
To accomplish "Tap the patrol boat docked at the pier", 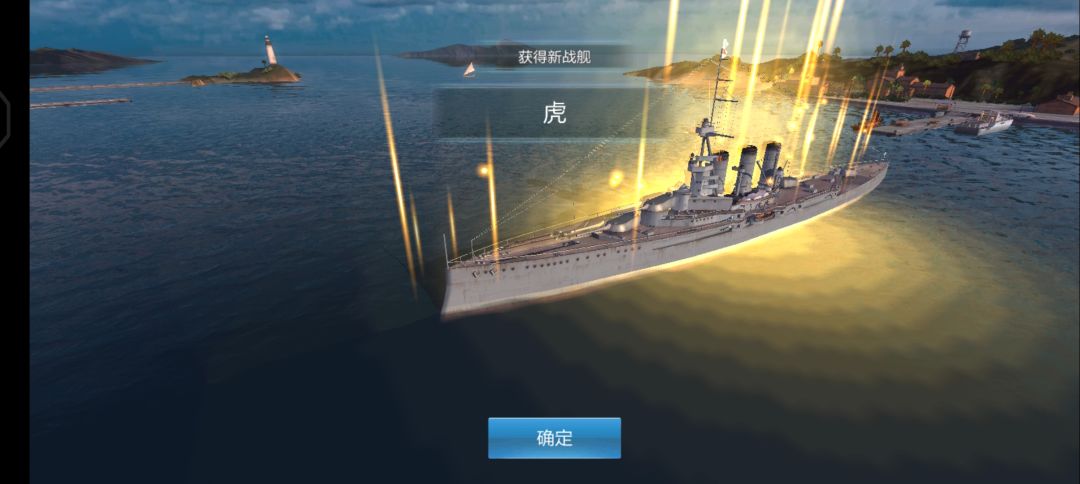I will (x=983, y=123).
